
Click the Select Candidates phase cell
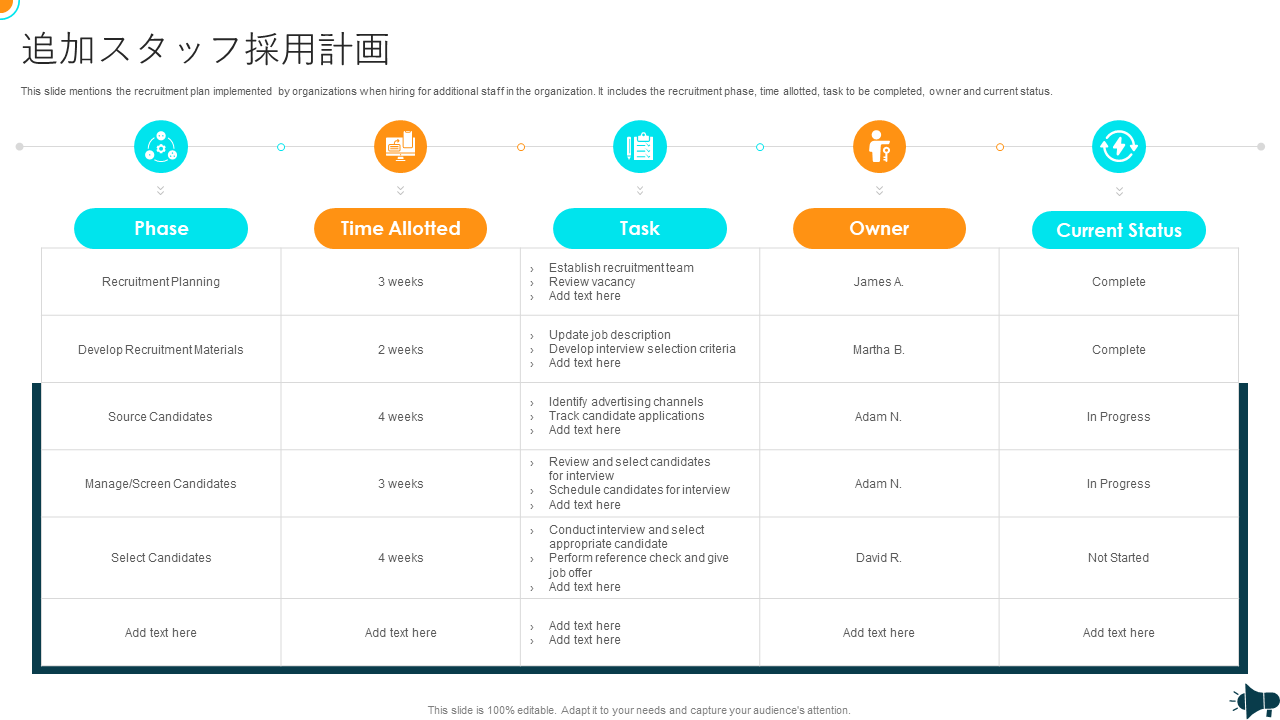[x=161, y=558]
